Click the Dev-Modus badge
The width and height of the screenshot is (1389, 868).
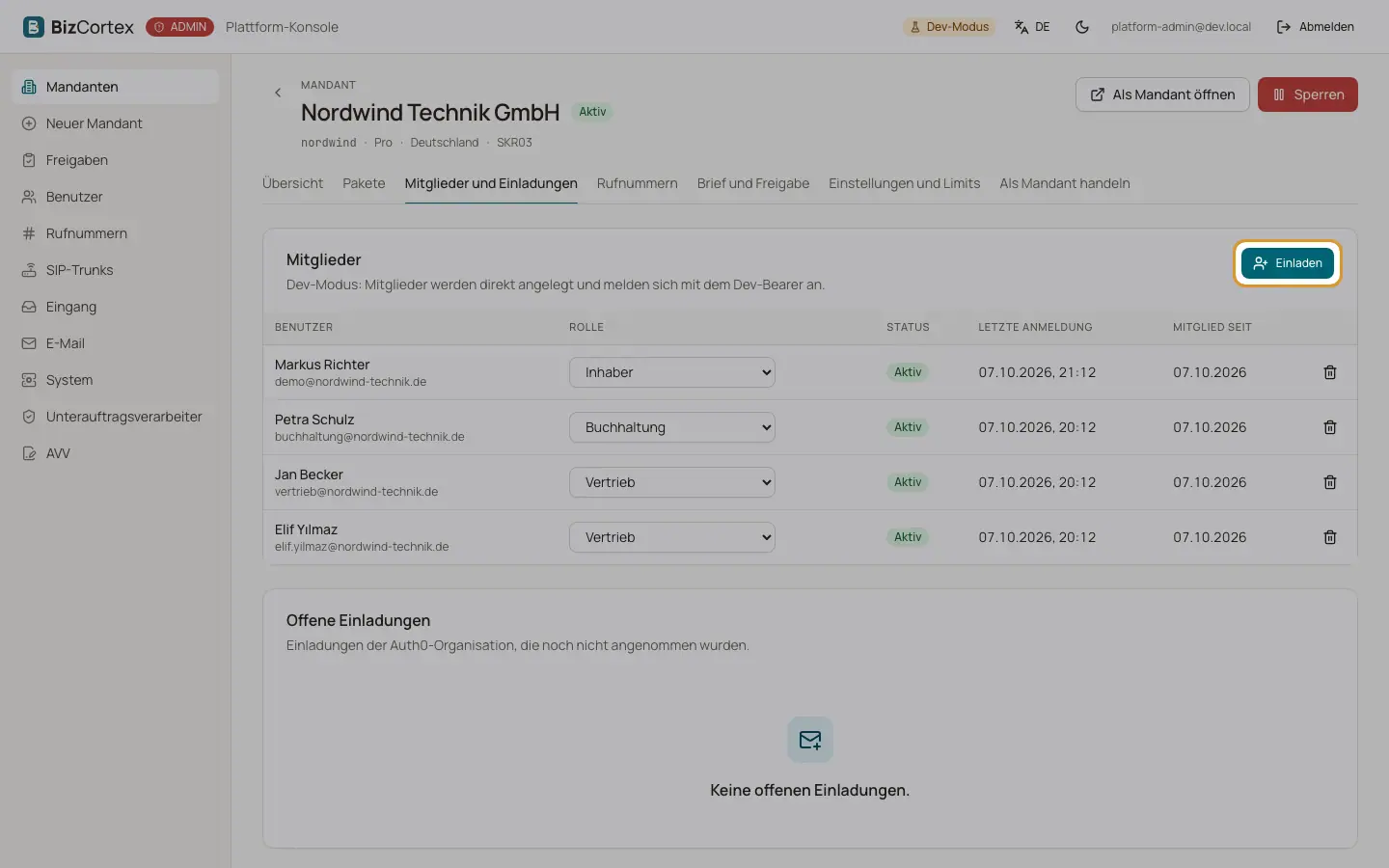pyautogui.click(x=949, y=27)
